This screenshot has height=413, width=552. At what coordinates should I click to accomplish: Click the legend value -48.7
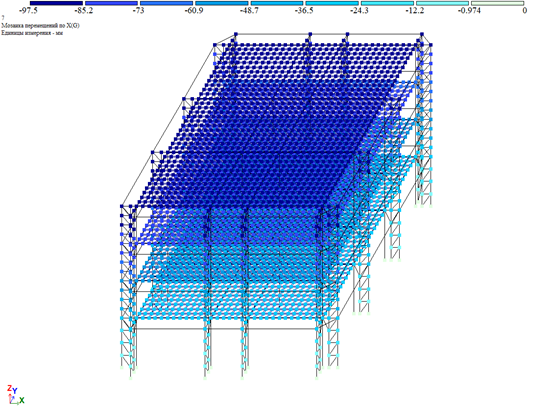(249, 11)
